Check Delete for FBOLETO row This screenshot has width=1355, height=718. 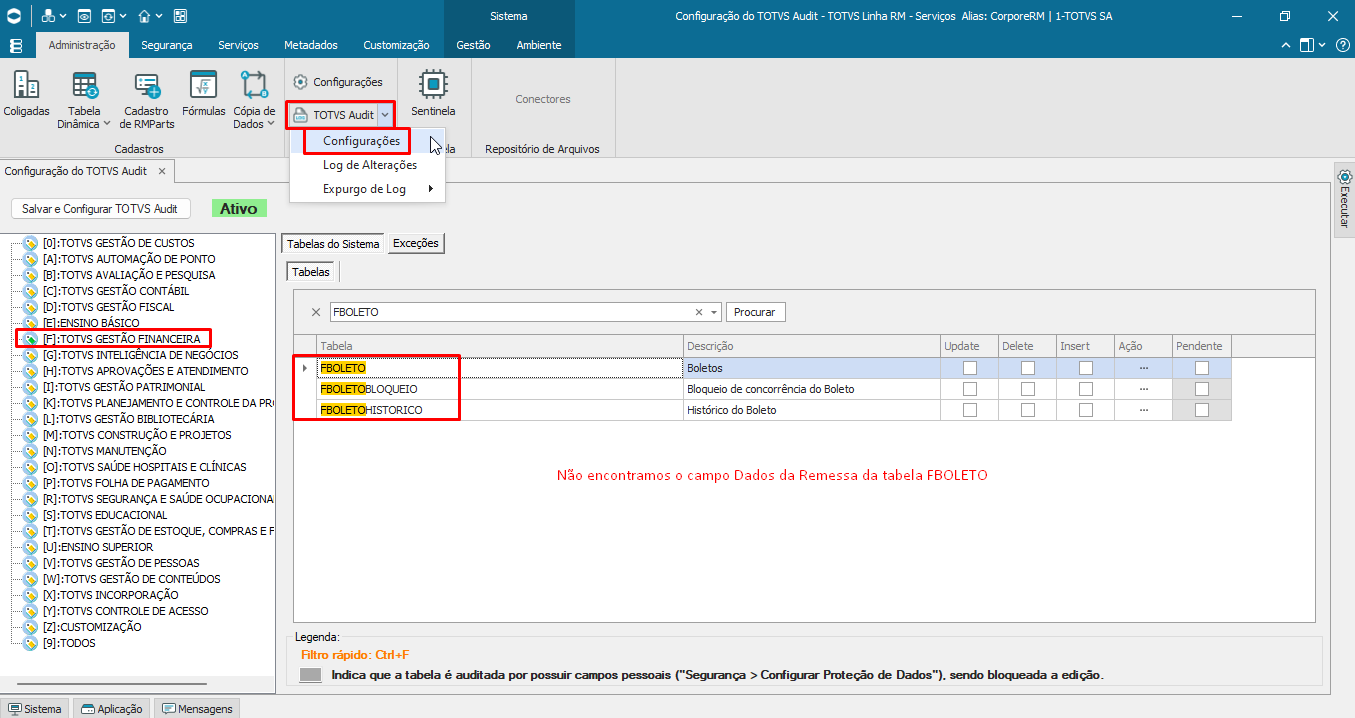pyautogui.click(x=1028, y=368)
